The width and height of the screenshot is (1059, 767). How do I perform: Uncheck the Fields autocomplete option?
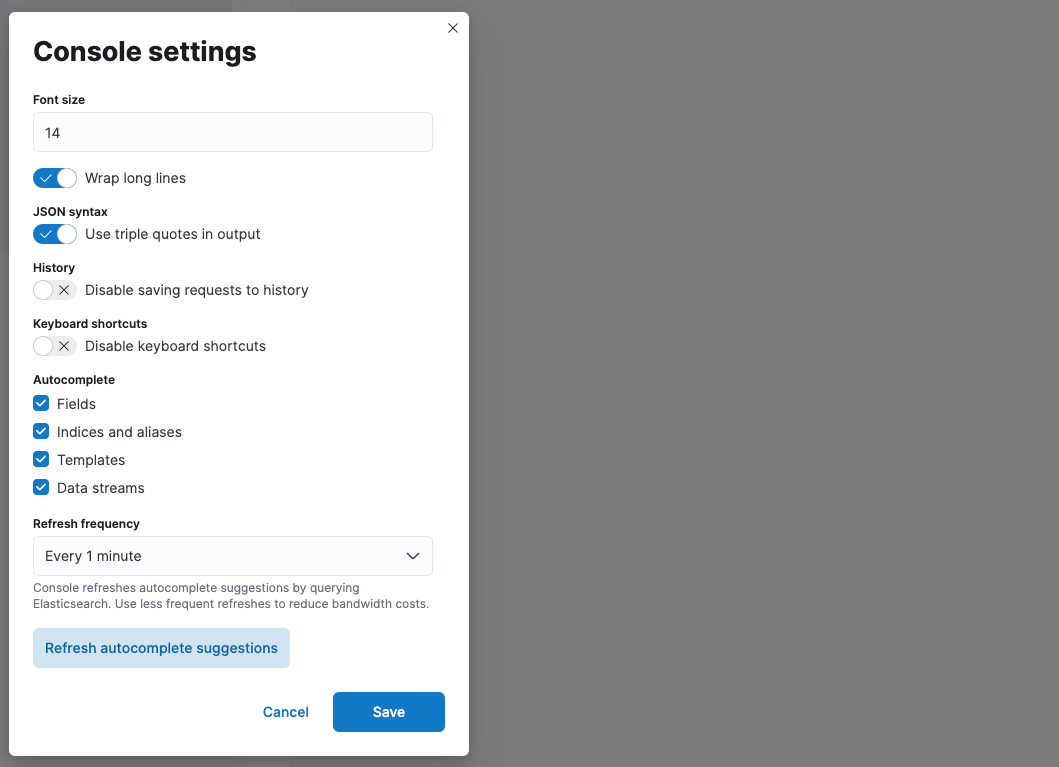coord(41,404)
